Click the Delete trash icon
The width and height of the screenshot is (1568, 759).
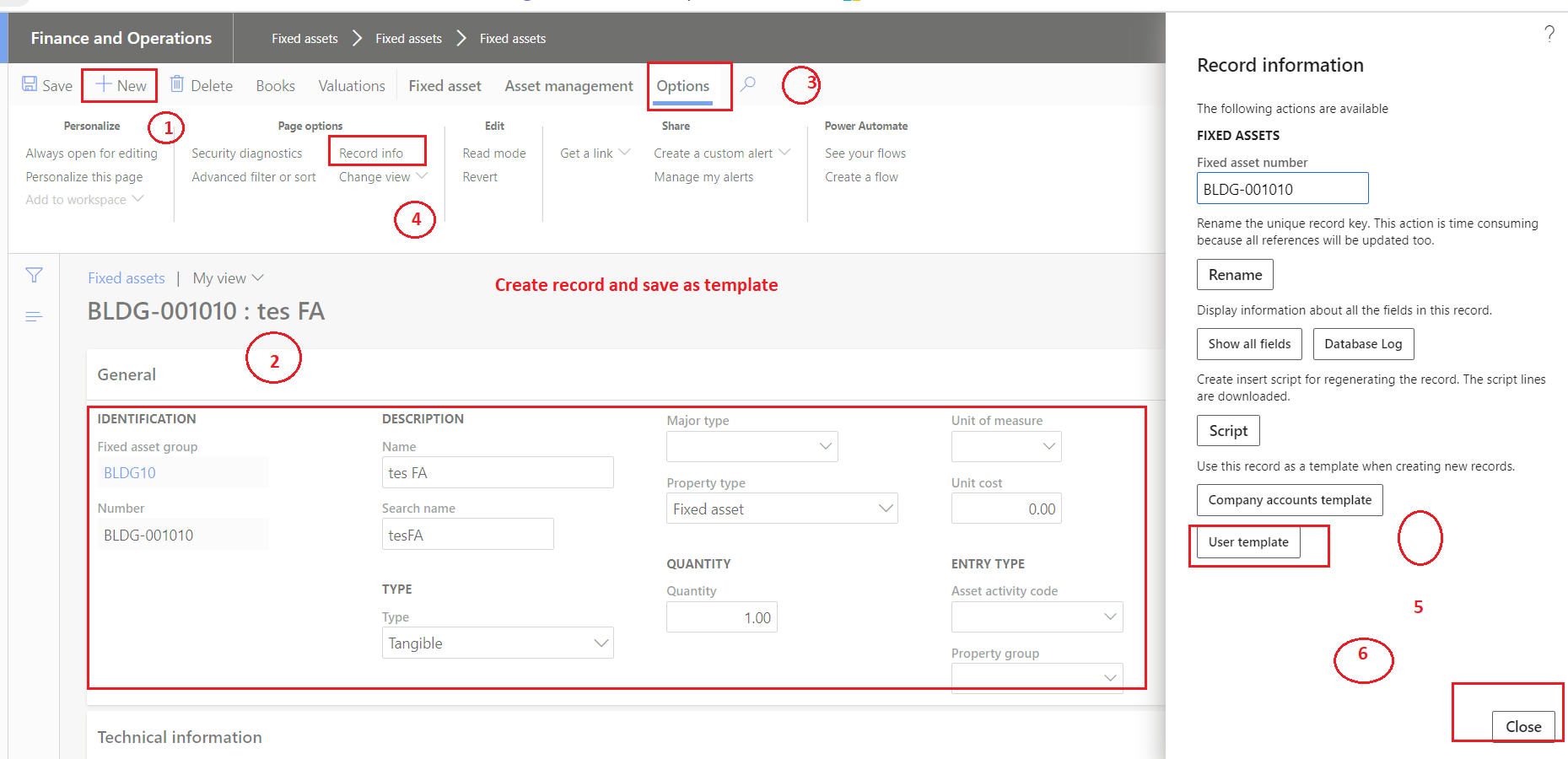[176, 84]
